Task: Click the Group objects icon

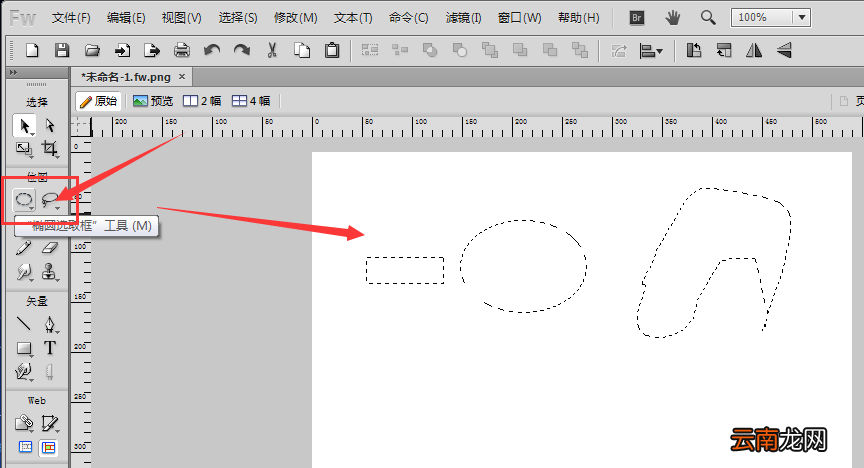Action: pyautogui.click(x=370, y=51)
